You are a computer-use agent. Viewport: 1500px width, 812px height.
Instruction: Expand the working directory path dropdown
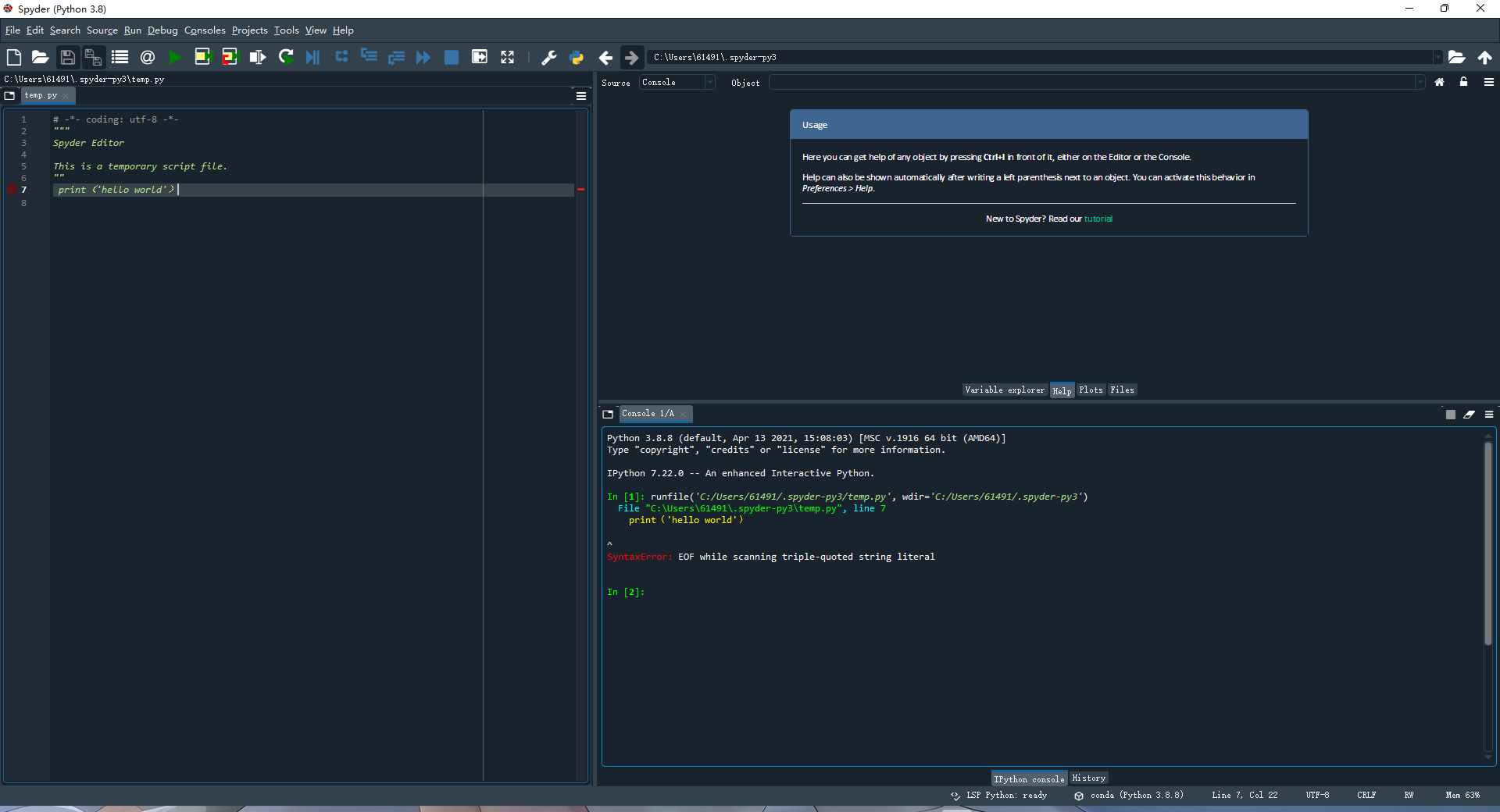pyautogui.click(x=1437, y=57)
